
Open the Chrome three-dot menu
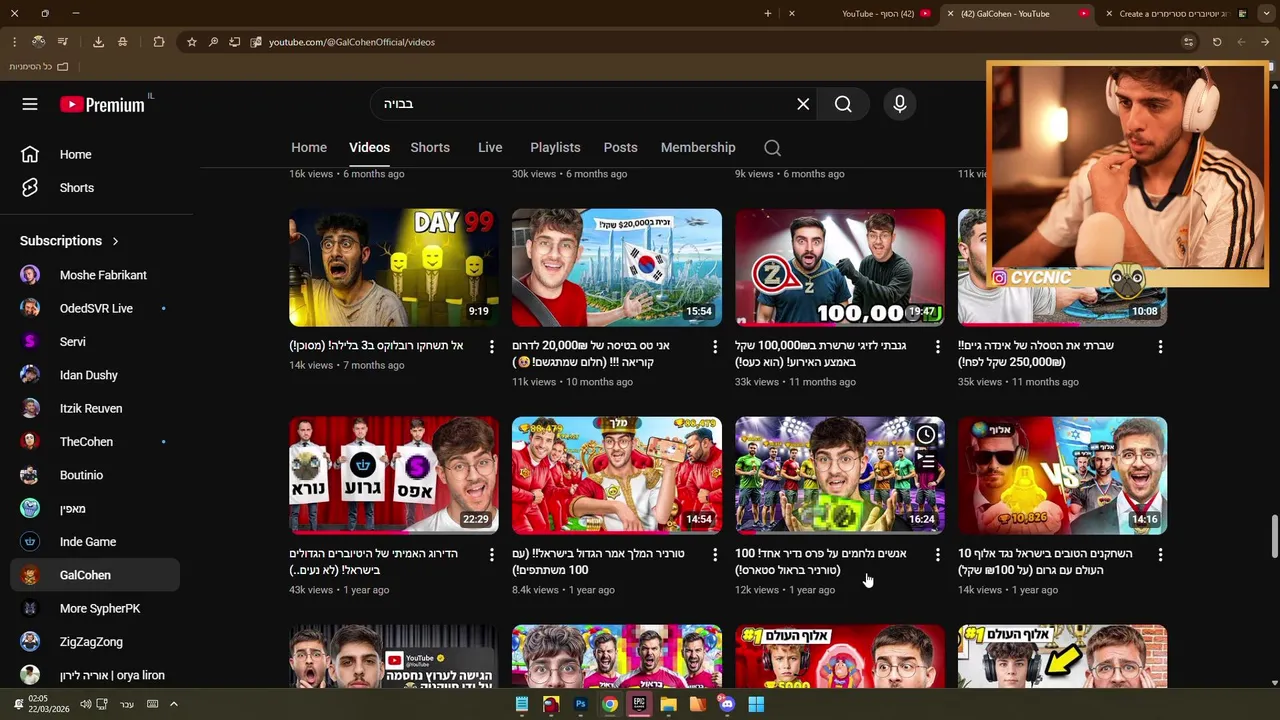14,42
